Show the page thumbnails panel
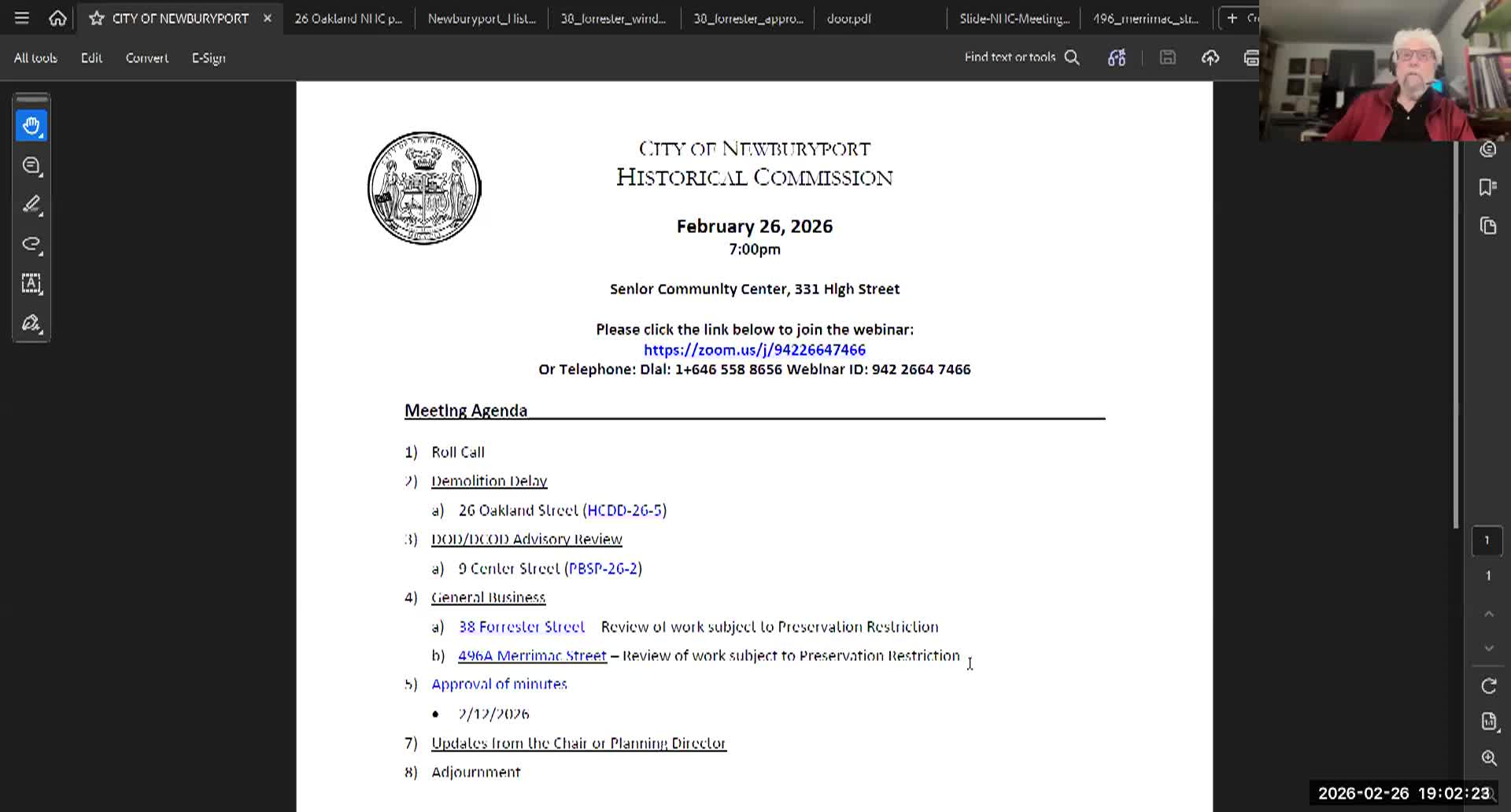This screenshot has height=812, width=1511. [1488, 226]
